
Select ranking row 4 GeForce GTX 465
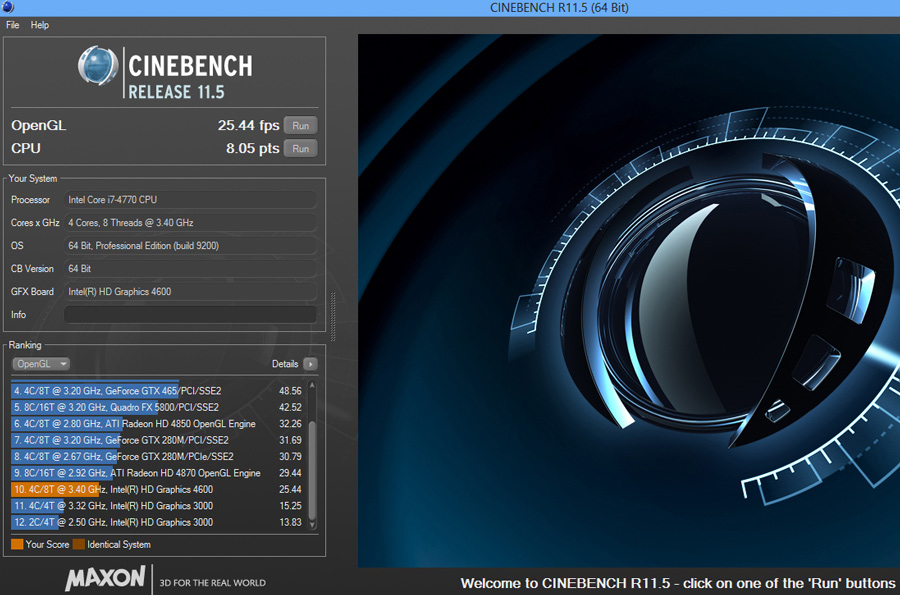157,391
